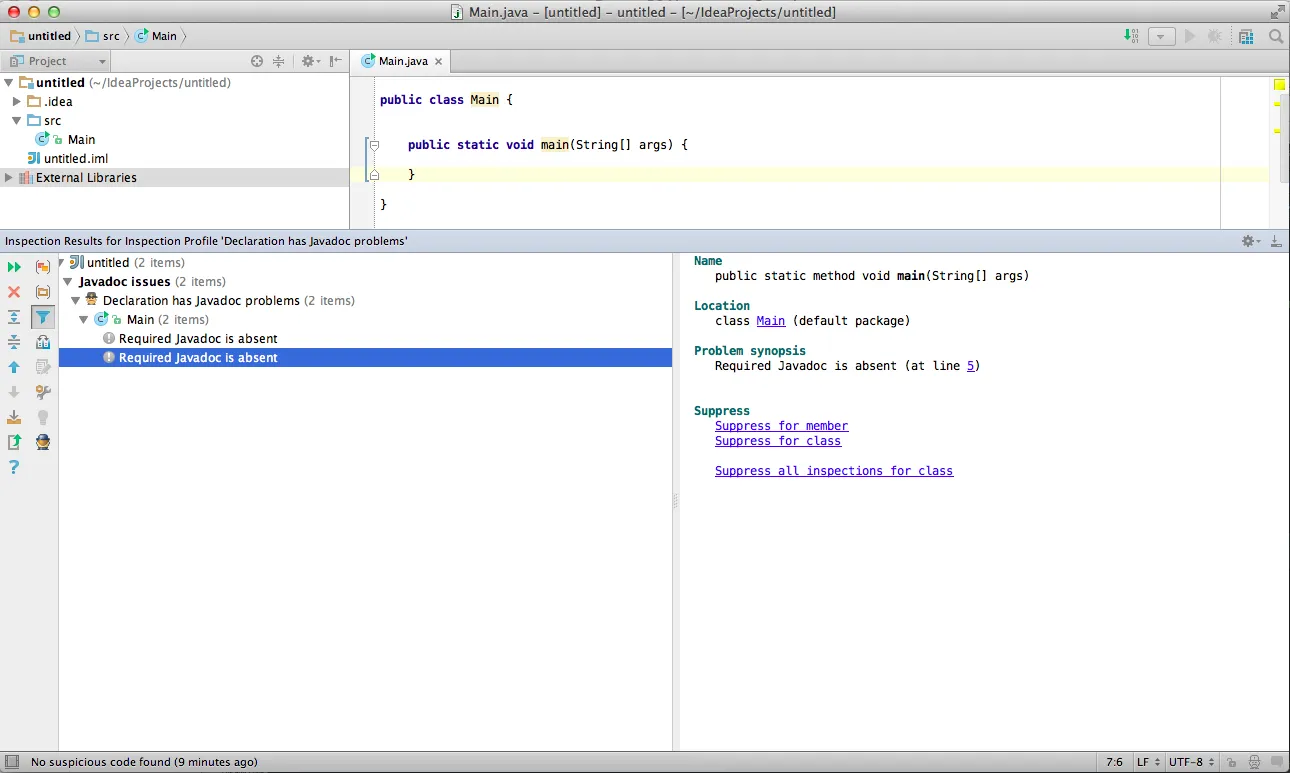Expand the .idea folder
Viewport: 1290px width, 773px height.
click(x=17, y=102)
